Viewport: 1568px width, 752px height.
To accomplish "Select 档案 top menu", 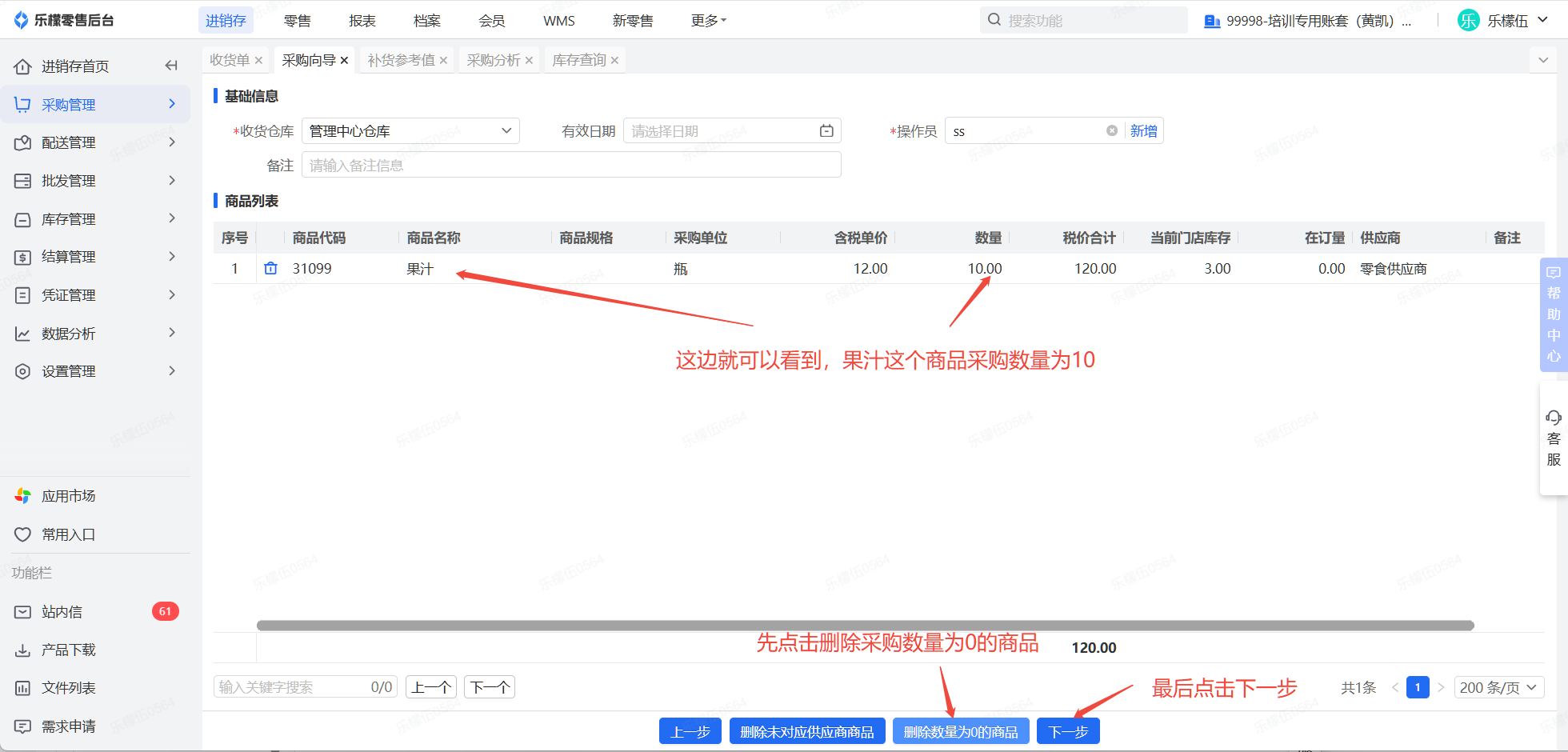I will (427, 20).
